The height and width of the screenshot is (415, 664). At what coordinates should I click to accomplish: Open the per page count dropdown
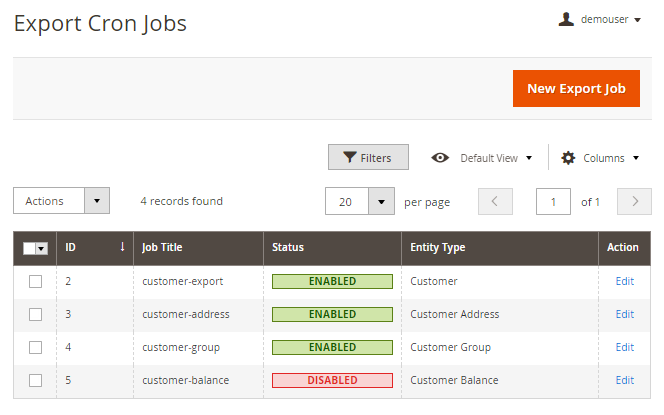click(x=381, y=201)
